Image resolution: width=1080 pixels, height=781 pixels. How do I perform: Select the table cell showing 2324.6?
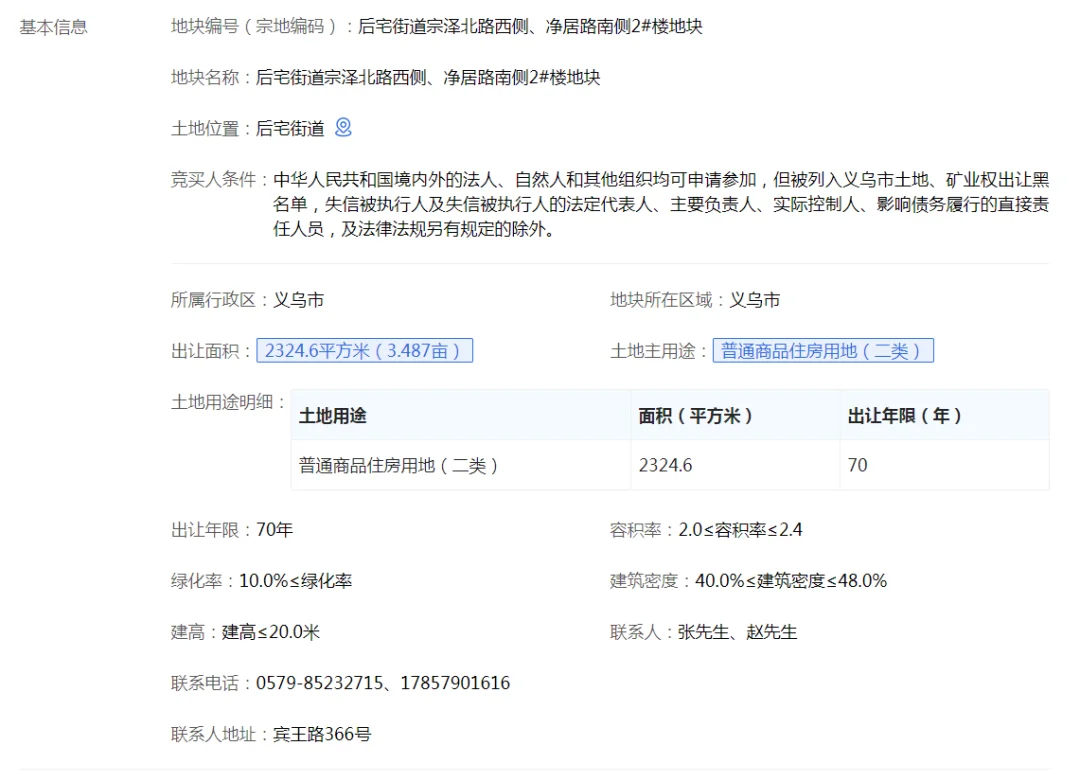pyautogui.click(x=735, y=465)
